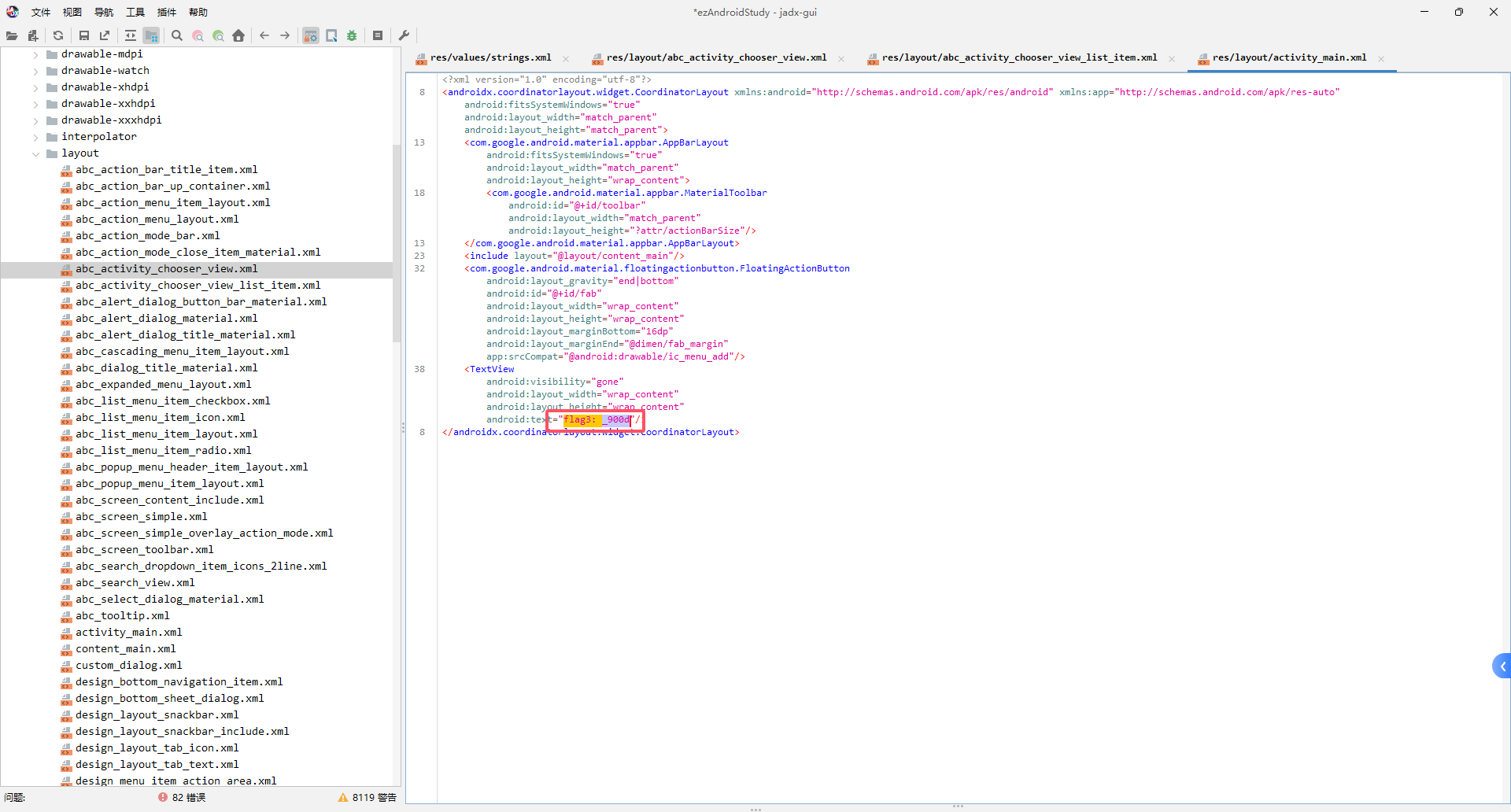Open the log viewer icon
This screenshot has width=1511, height=812.
[x=378, y=35]
